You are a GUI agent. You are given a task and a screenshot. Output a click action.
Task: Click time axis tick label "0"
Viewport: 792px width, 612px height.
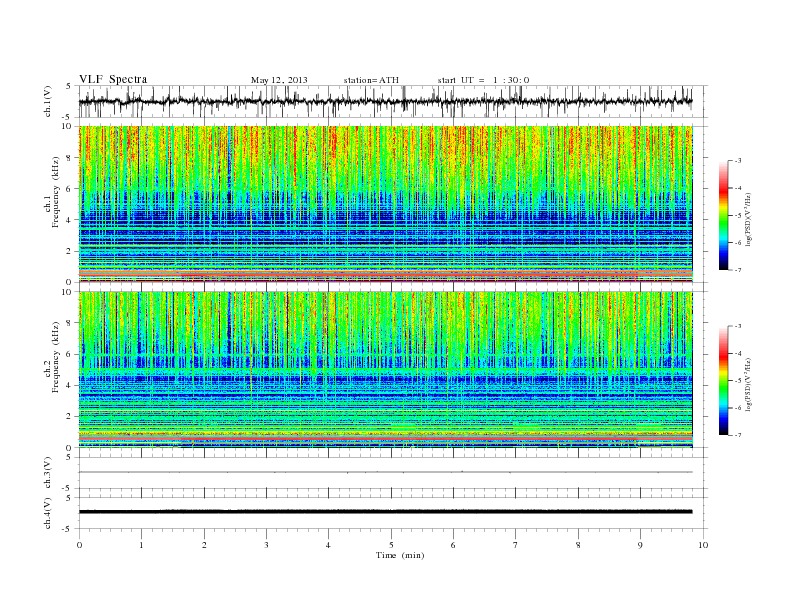(x=79, y=545)
